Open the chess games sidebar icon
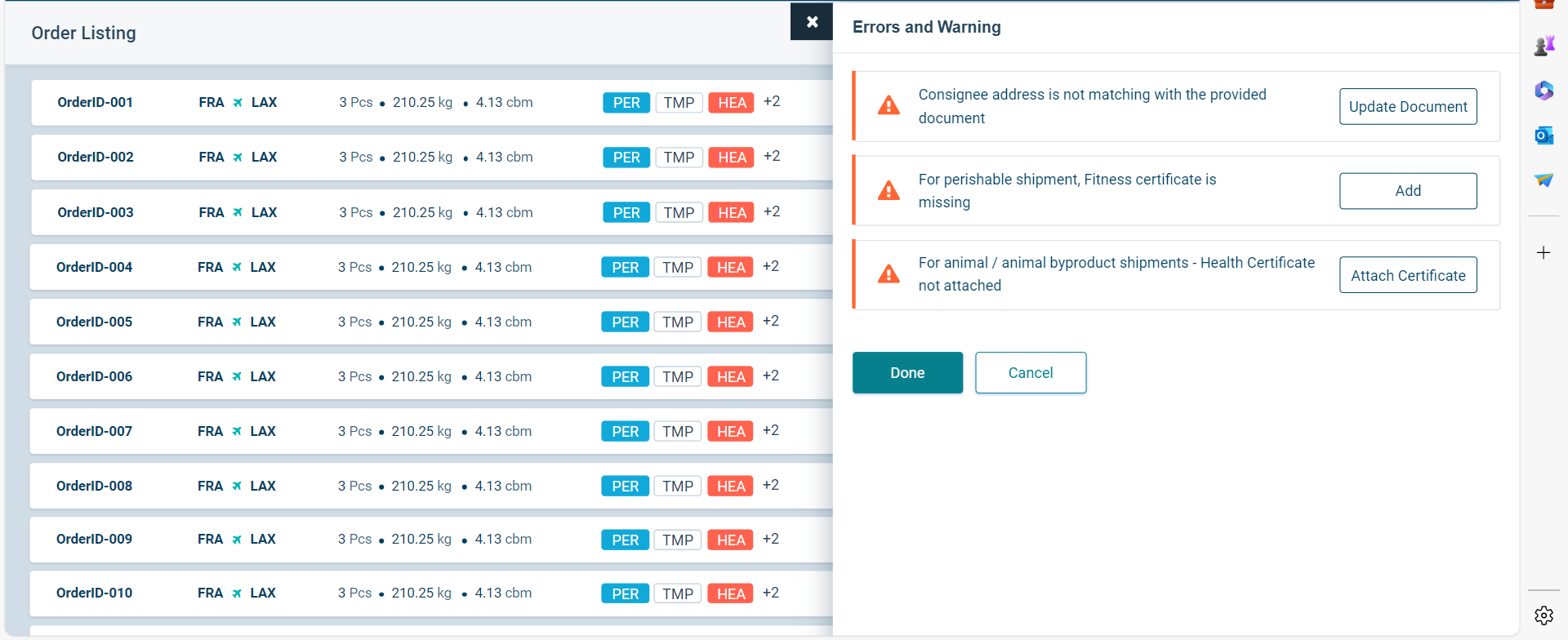Screen dimensions: 1568x640 (1543, 46)
